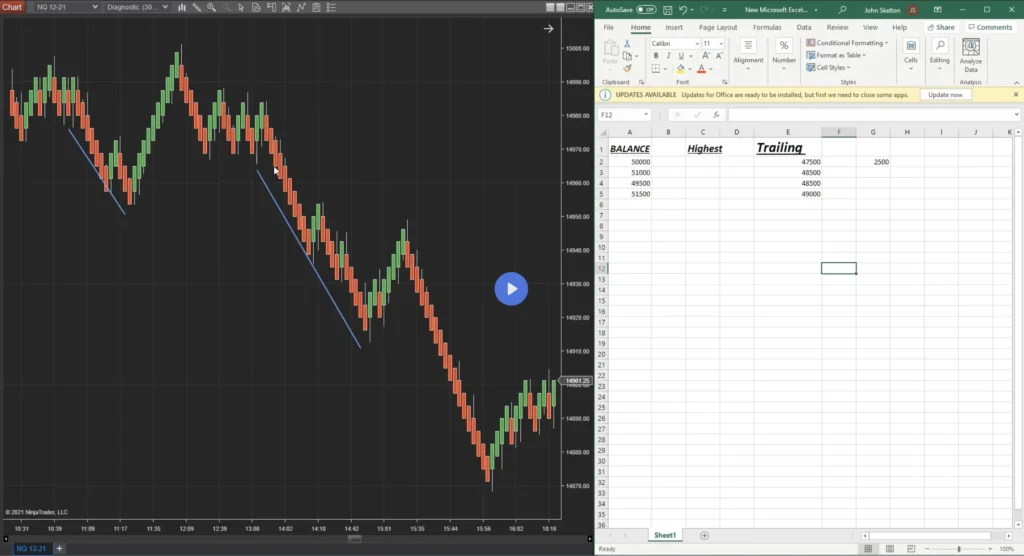Click the zoom slider in Excel status bar

pyautogui.click(x=959, y=549)
